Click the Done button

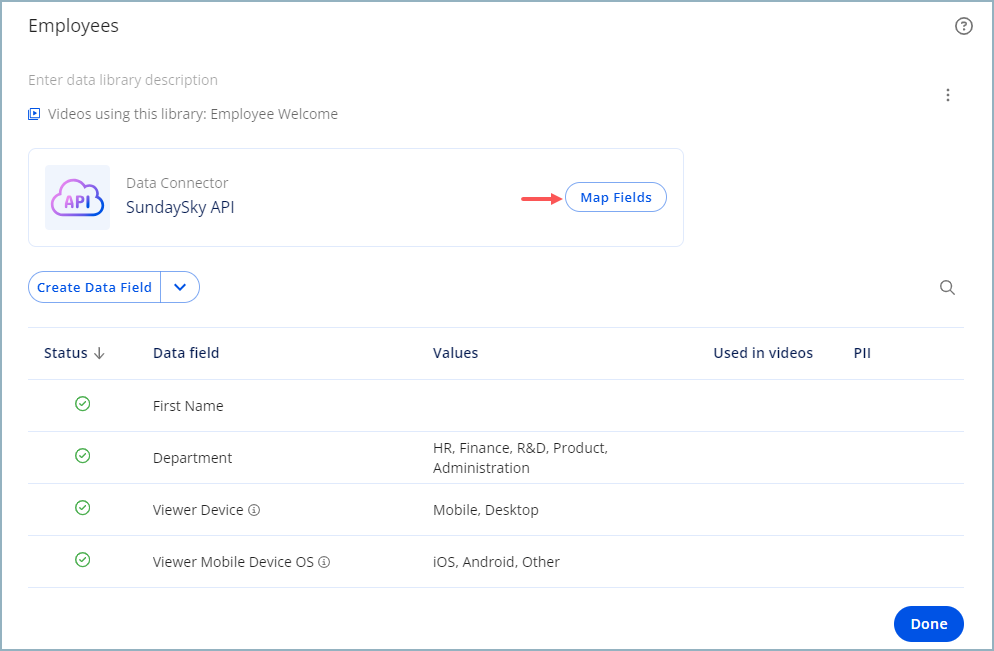click(928, 624)
